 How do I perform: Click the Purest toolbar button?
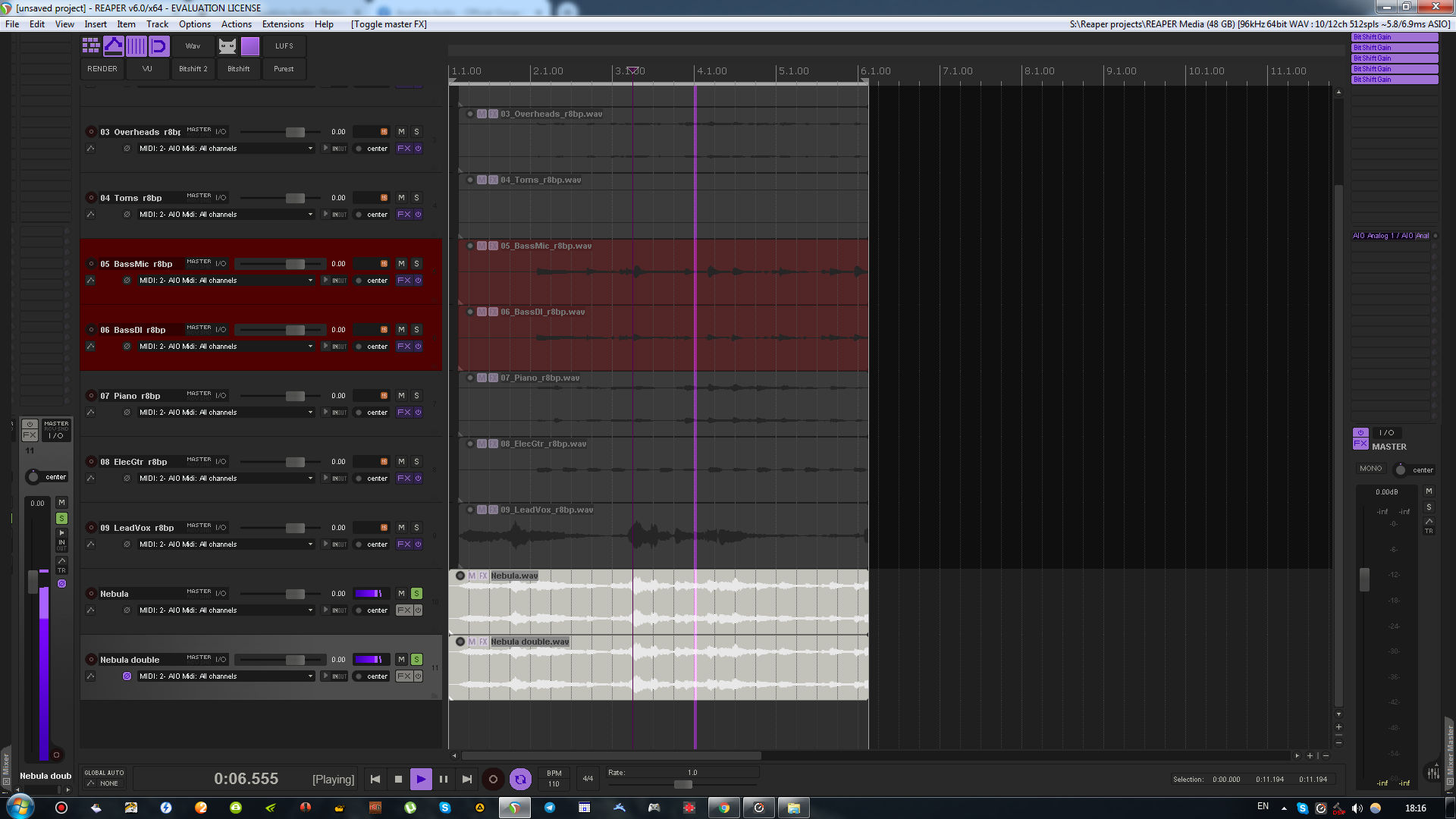284,69
